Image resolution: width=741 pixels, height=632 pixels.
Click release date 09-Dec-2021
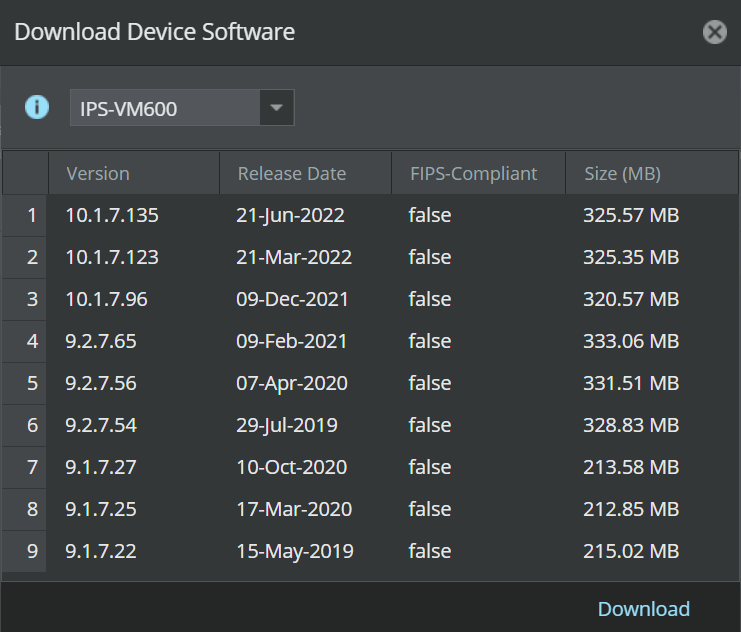pyautogui.click(x=292, y=299)
